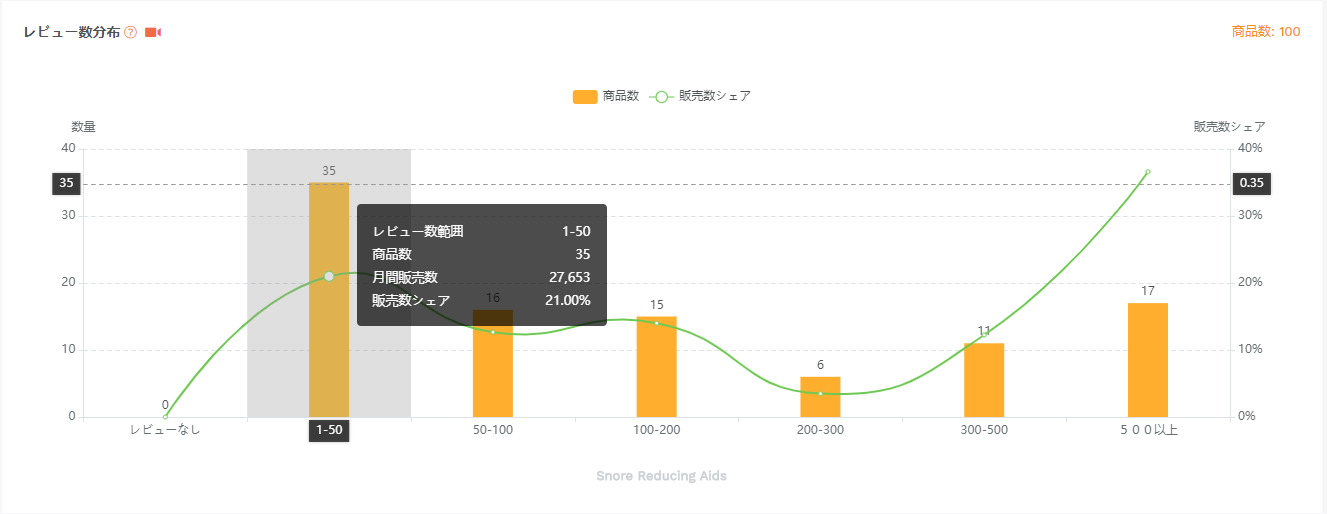Toggle the 商品数 legend series
The image size is (1327, 514).
[620, 97]
